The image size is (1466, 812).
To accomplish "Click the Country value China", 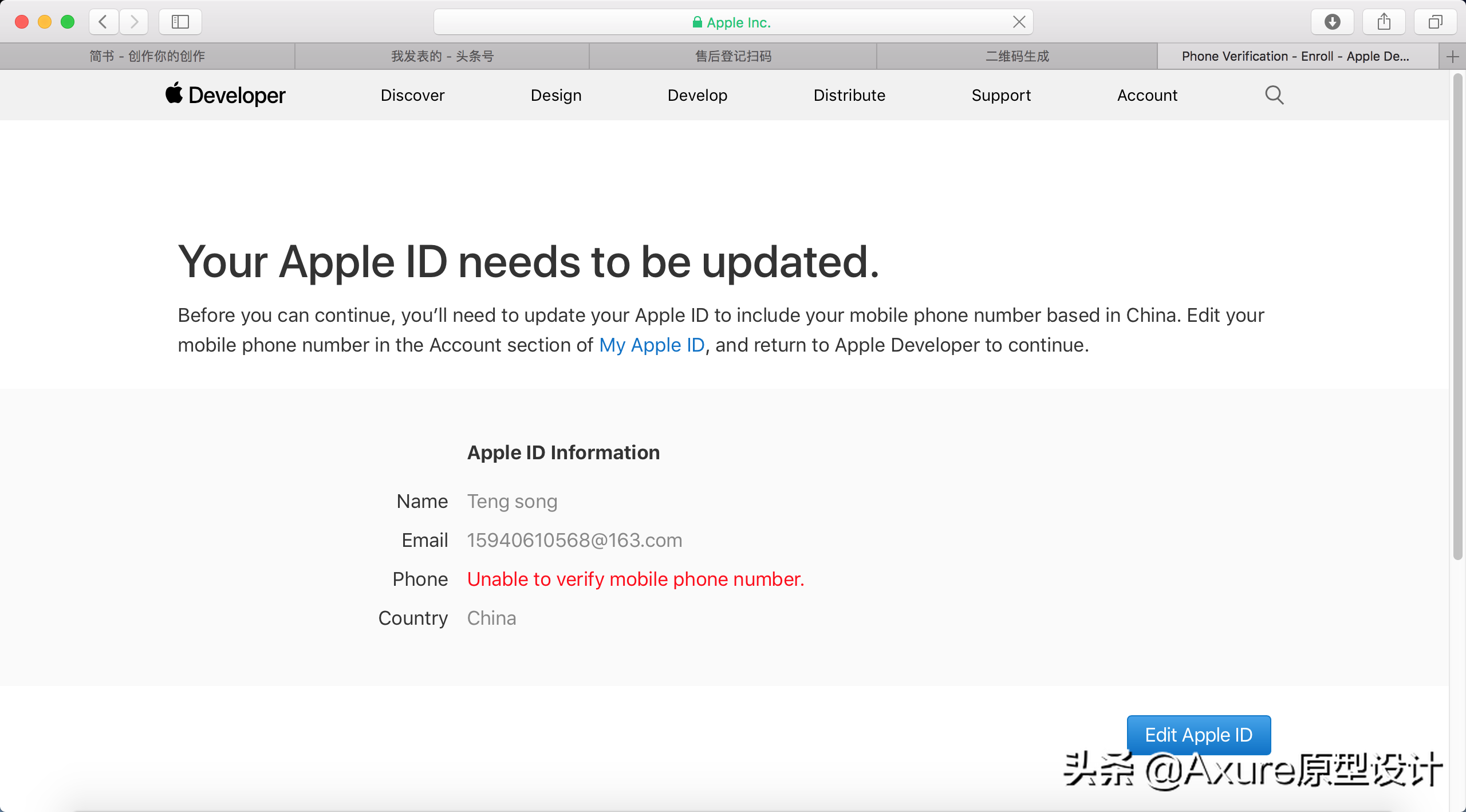I will coord(491,618).
